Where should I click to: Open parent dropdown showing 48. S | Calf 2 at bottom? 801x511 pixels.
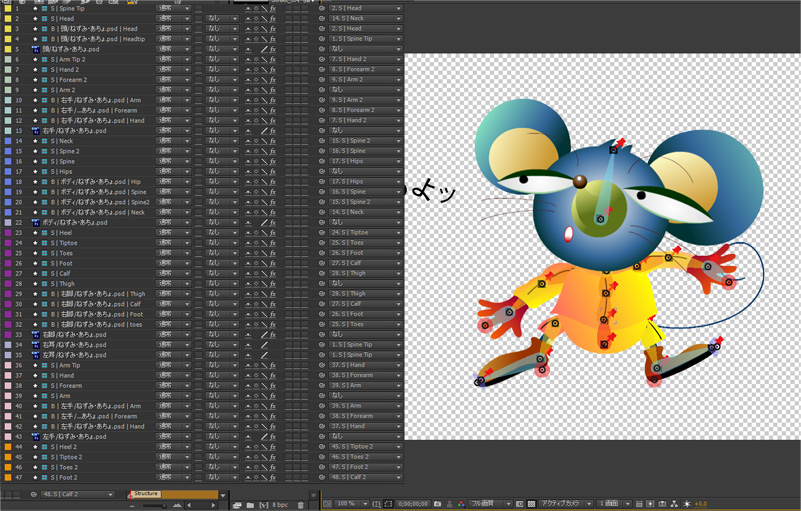[x=82, y=494]
